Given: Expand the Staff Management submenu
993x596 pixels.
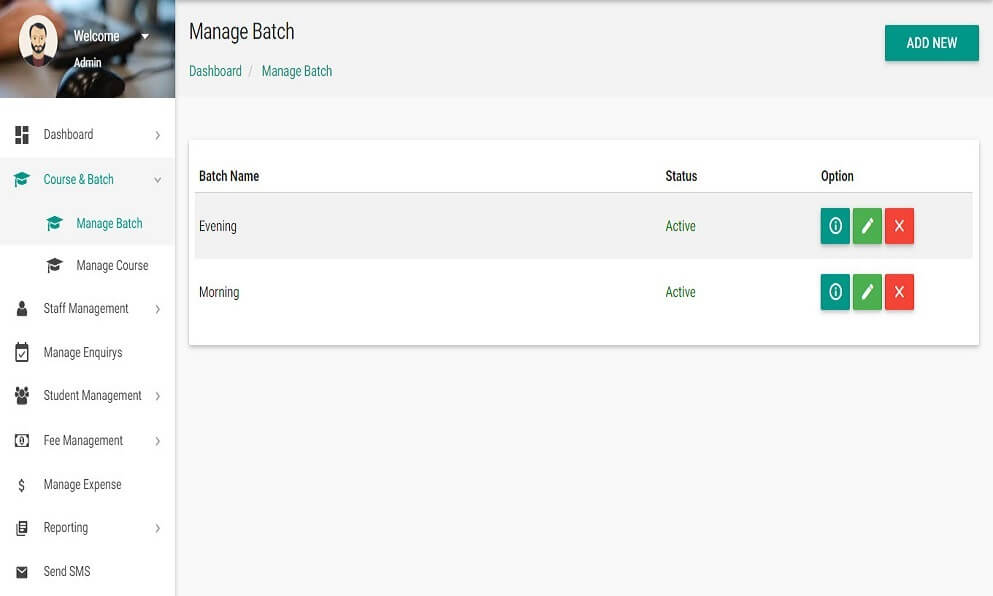Looking at the screenshot, I should [x=157, y=309].
